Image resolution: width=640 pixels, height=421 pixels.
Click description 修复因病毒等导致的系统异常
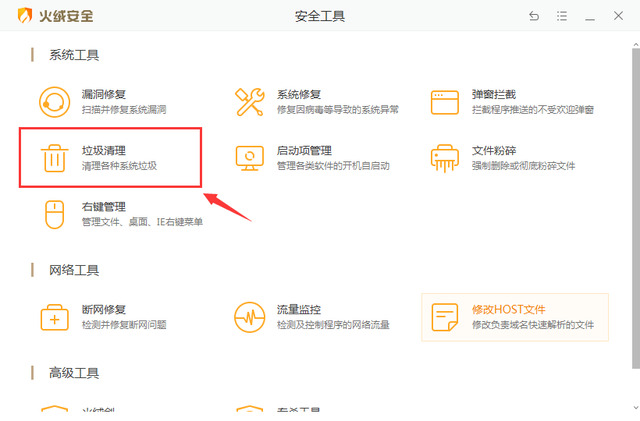(338, 109)
